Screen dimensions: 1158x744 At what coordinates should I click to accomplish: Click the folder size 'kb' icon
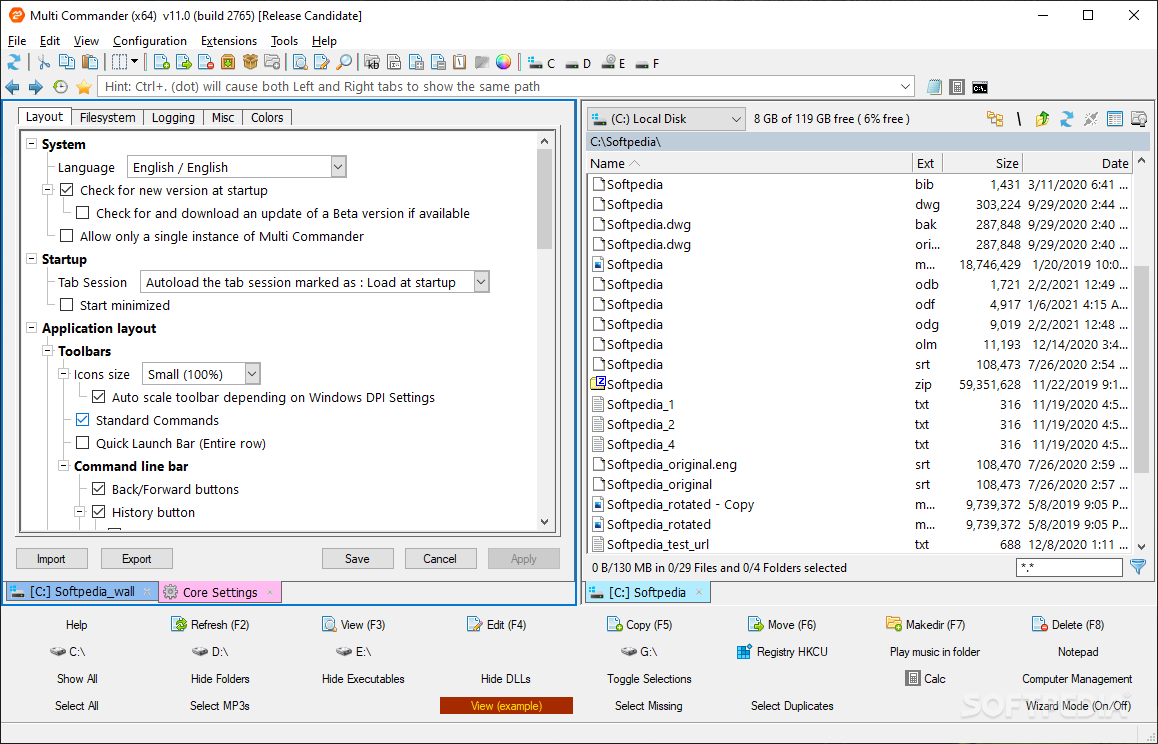coord(371,63)
